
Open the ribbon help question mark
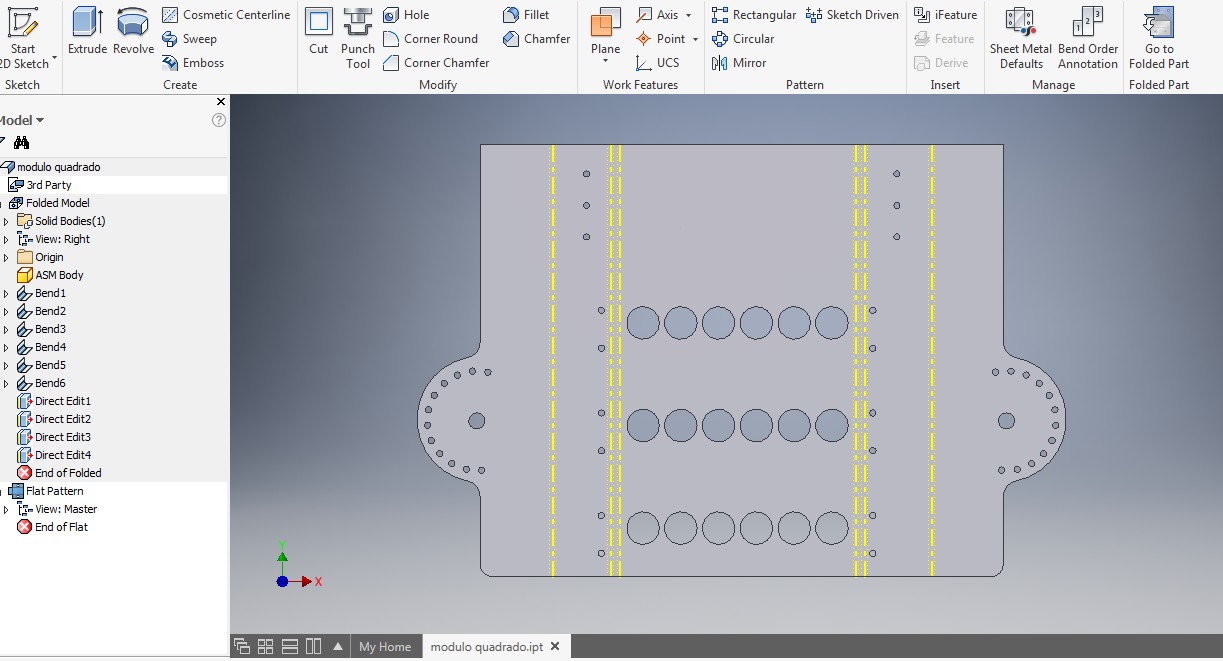click(218, 119)
